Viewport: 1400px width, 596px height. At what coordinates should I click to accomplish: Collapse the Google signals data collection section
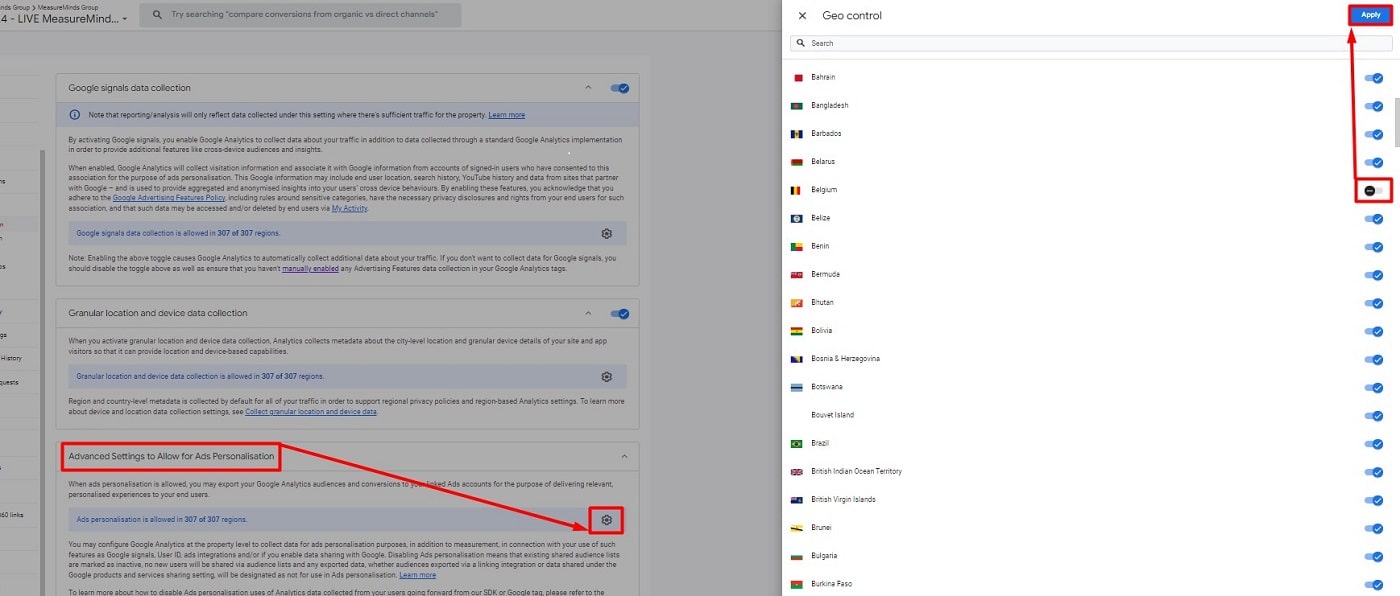point(588,88)
